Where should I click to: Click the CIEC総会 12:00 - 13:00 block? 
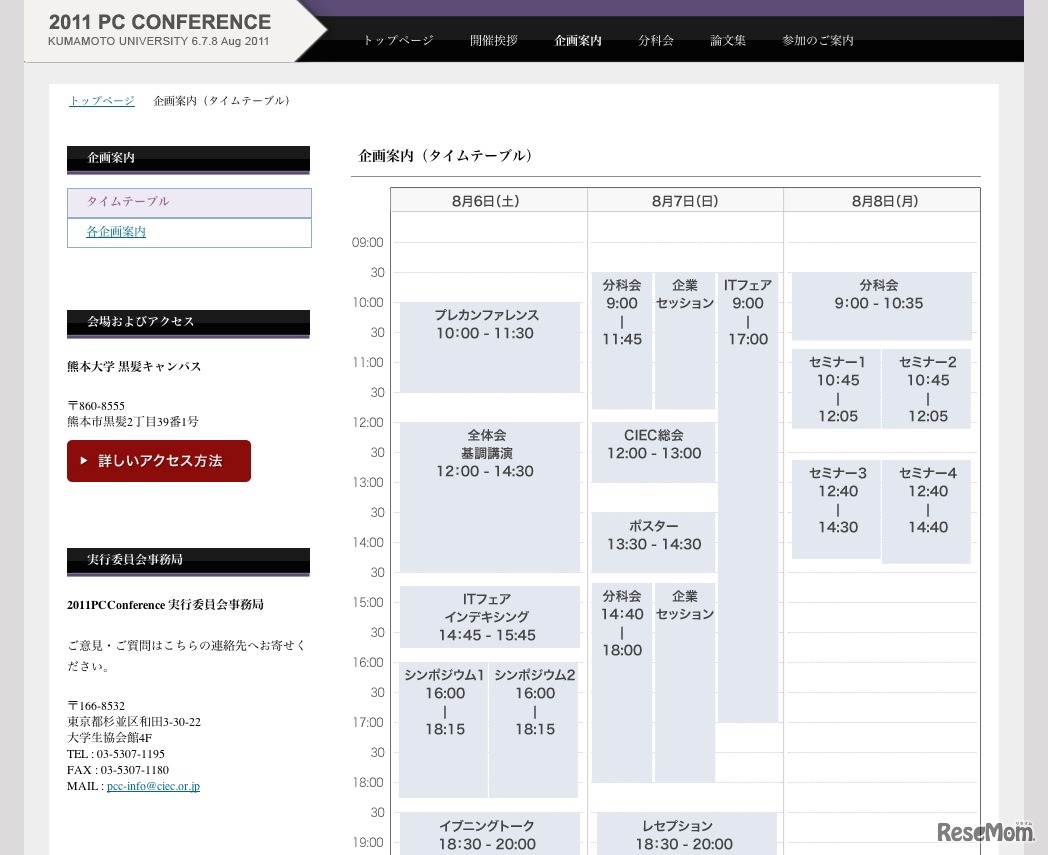pyautogui.click(x=654, y=452)
